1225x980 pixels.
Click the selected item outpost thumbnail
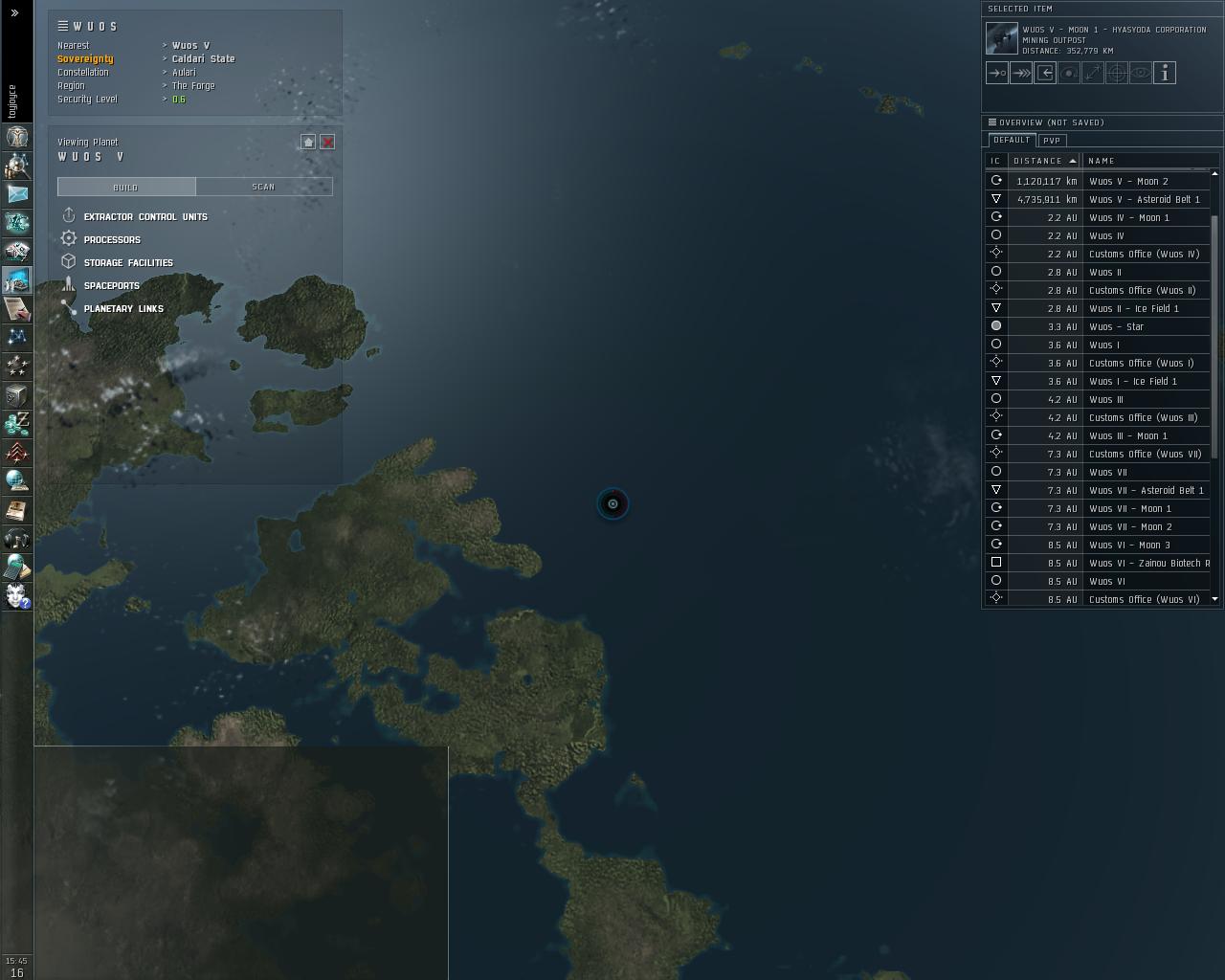[1002, 39]
